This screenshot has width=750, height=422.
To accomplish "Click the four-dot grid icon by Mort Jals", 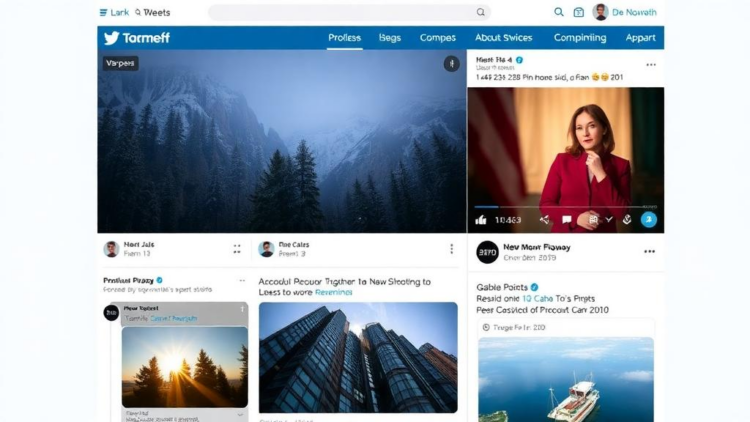I will 237,249.
